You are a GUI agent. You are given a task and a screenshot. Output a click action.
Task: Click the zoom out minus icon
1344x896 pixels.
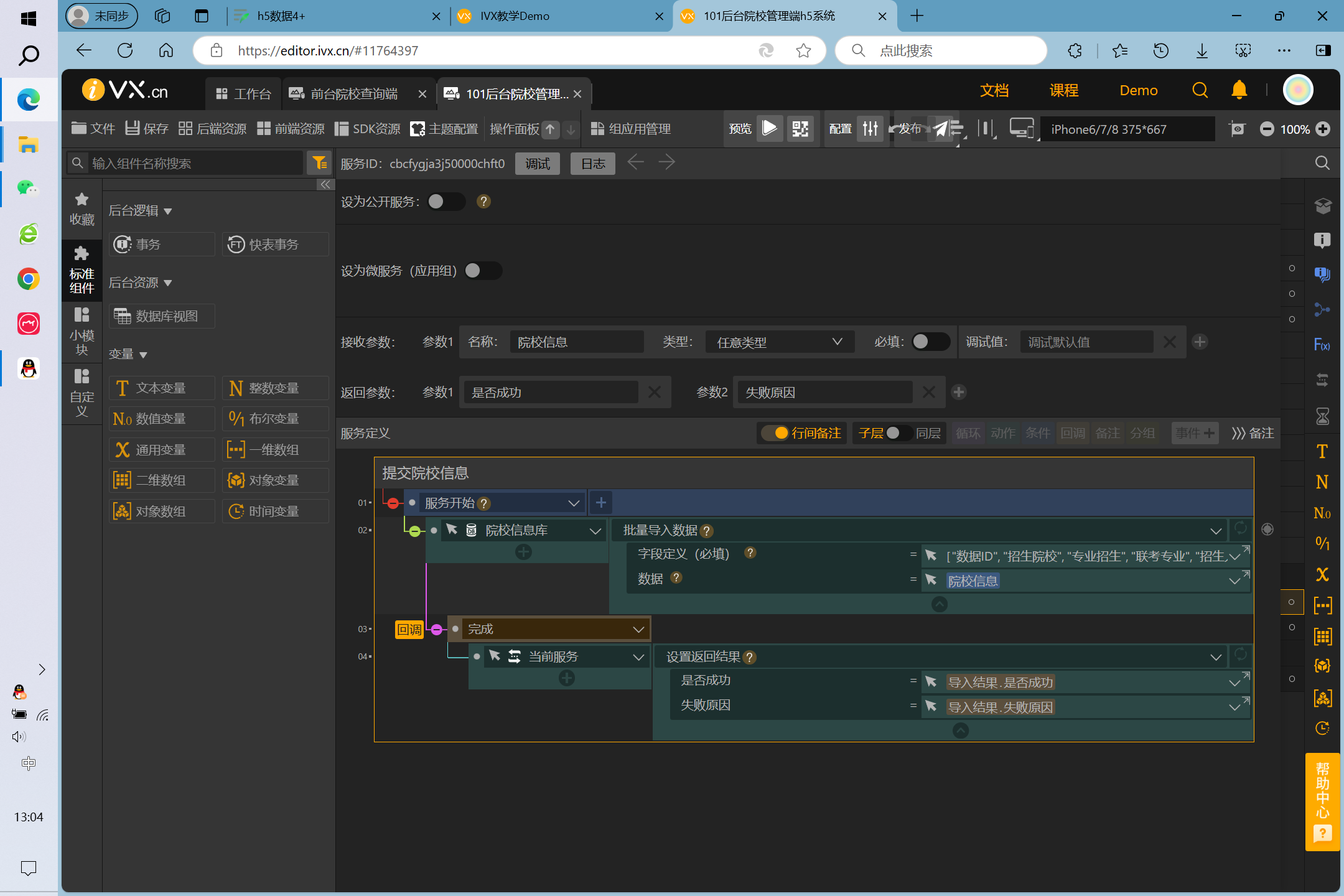click(1267, 129)
